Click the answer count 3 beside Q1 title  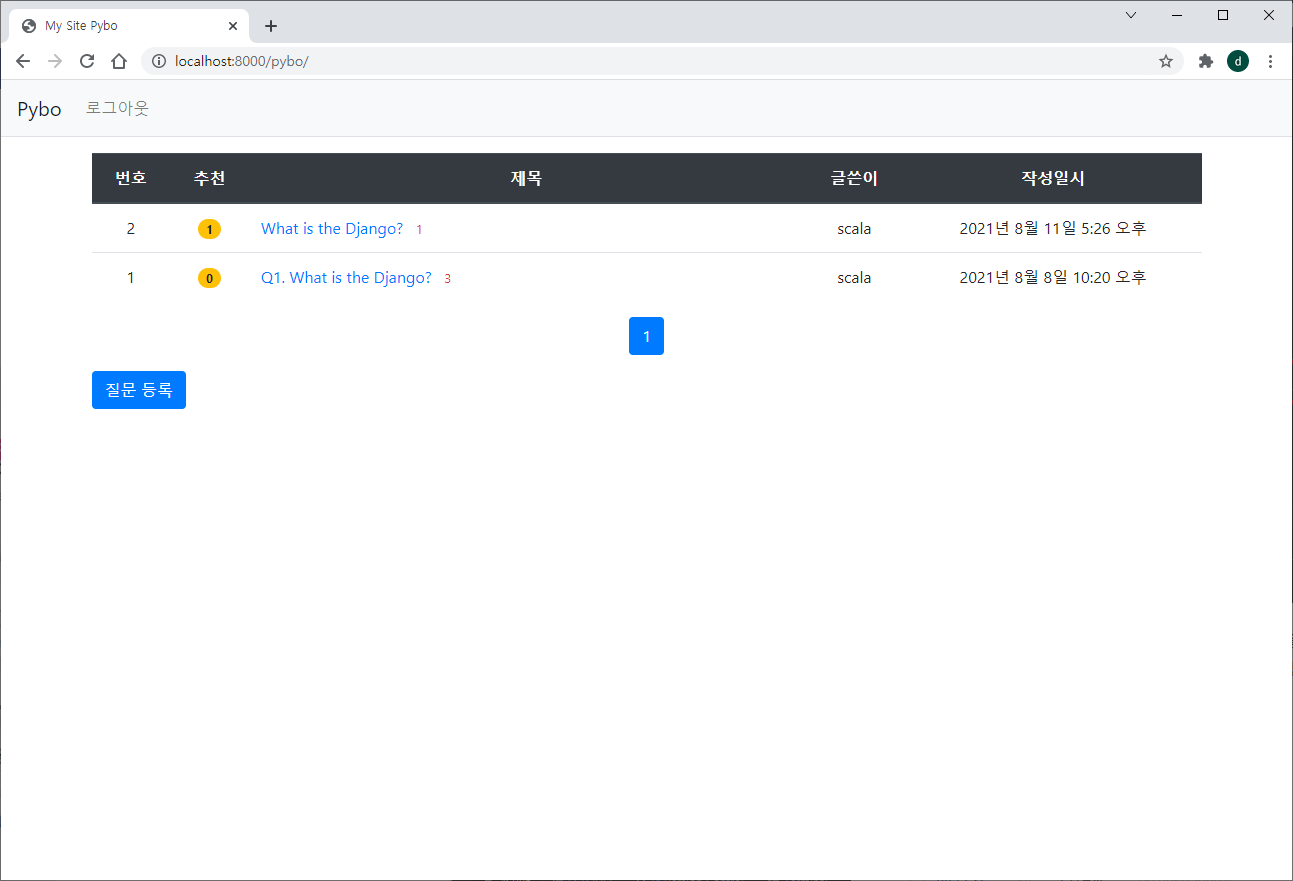click(x=448, y=279)
